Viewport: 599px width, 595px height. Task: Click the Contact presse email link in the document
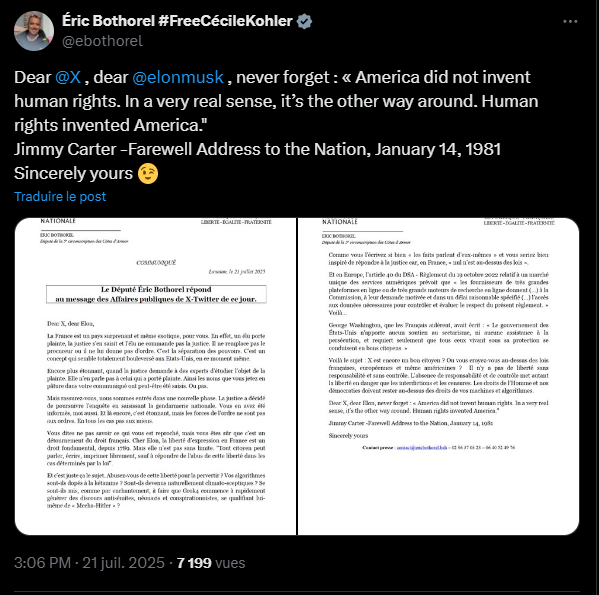421,447
